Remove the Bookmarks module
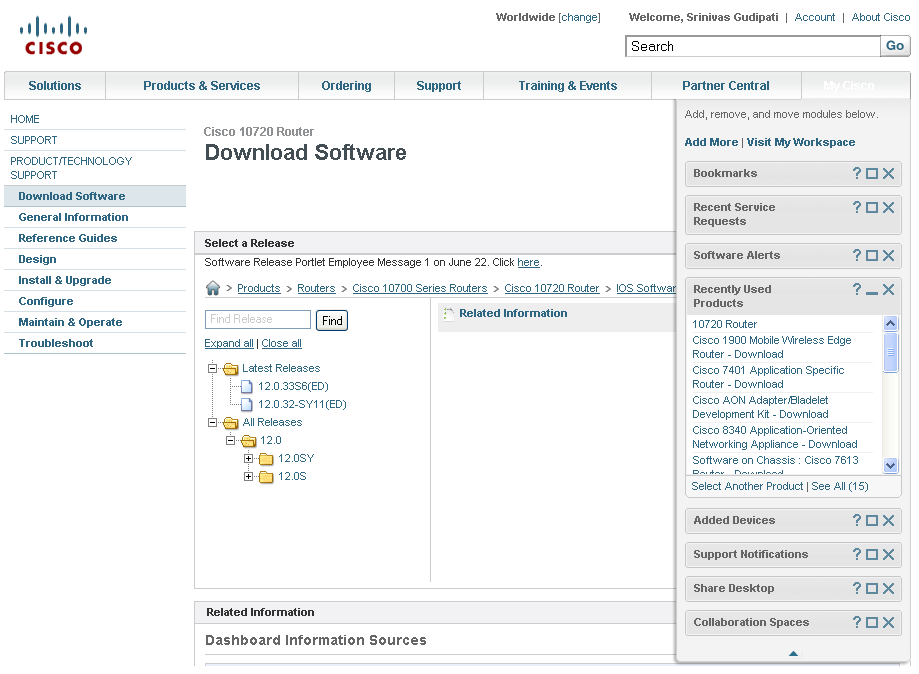 (889, 173)
